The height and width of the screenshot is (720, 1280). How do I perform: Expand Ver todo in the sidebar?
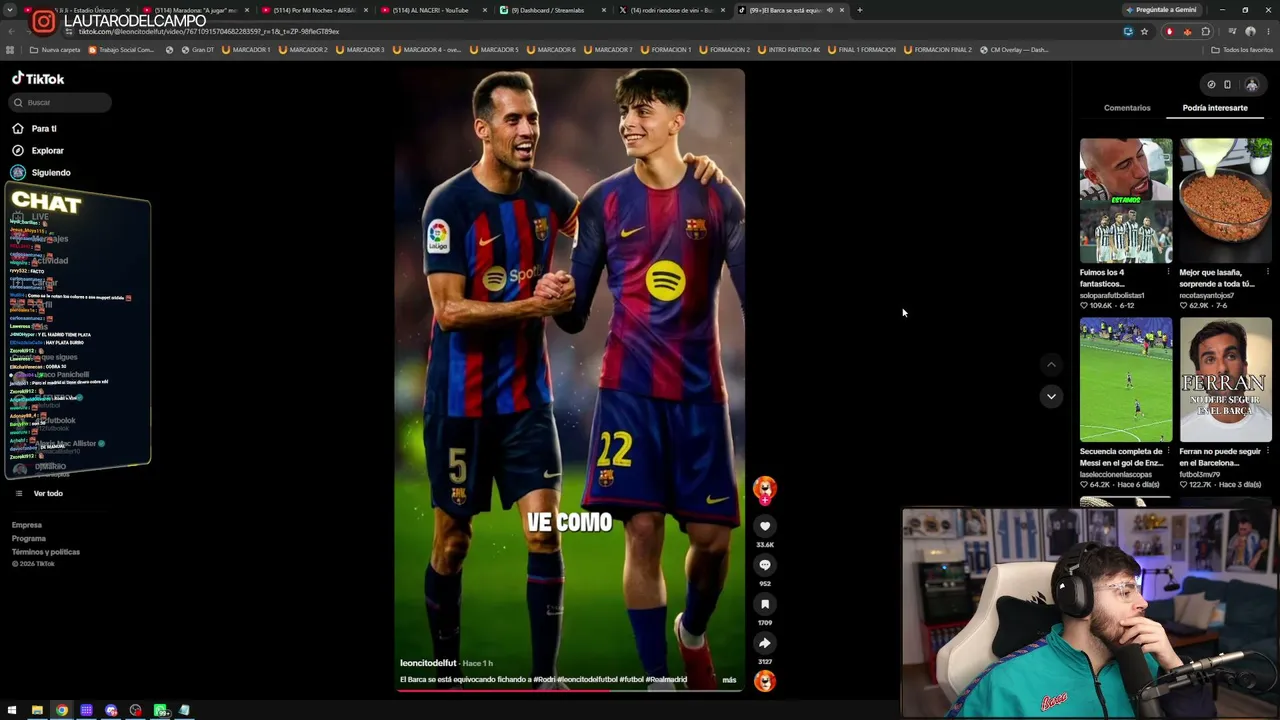(48, 493)
